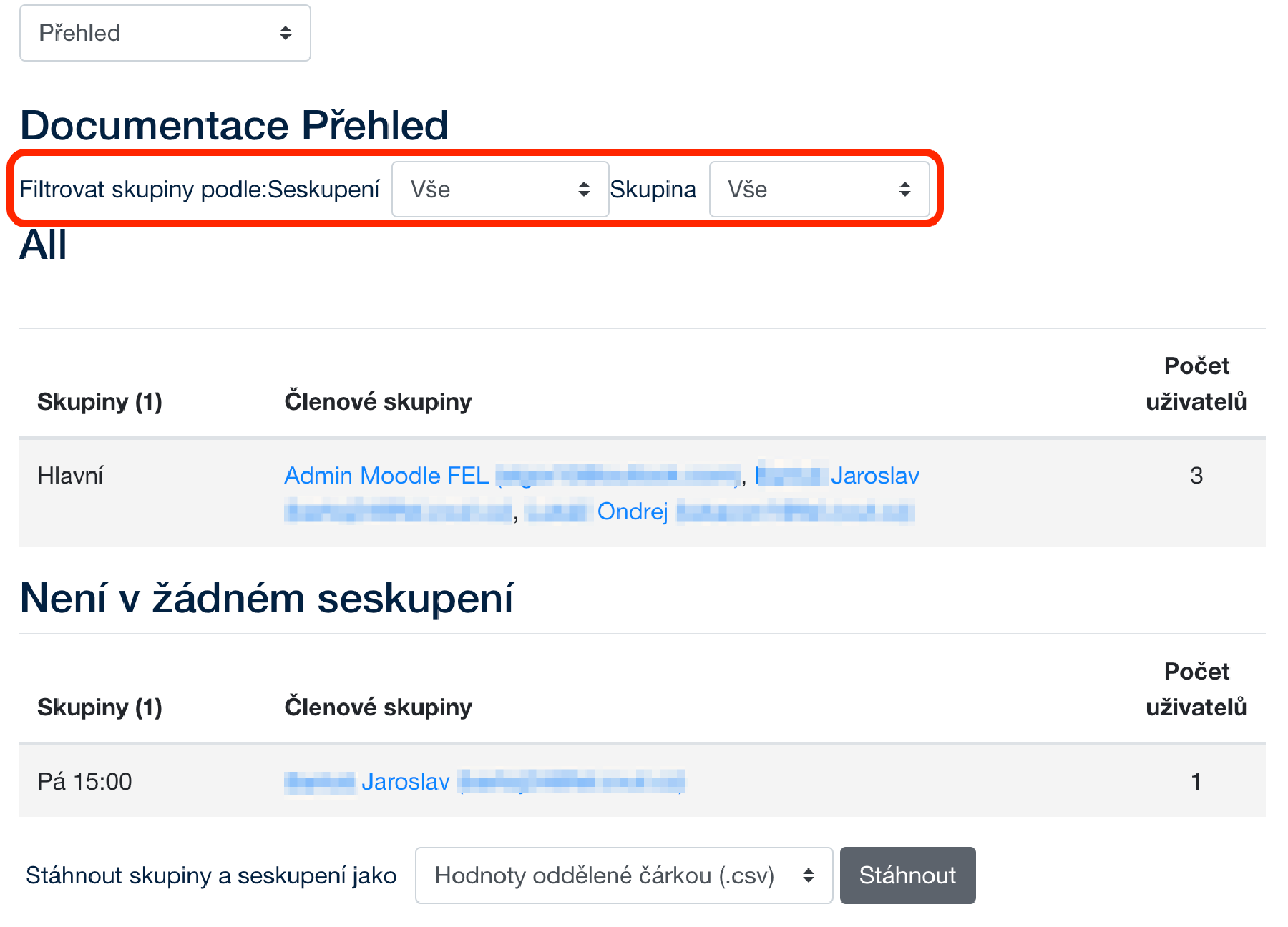Open the Admin Moodle FEL user link
The height and width of the screenshot is (927, 1288).
(x=386, y=476)
